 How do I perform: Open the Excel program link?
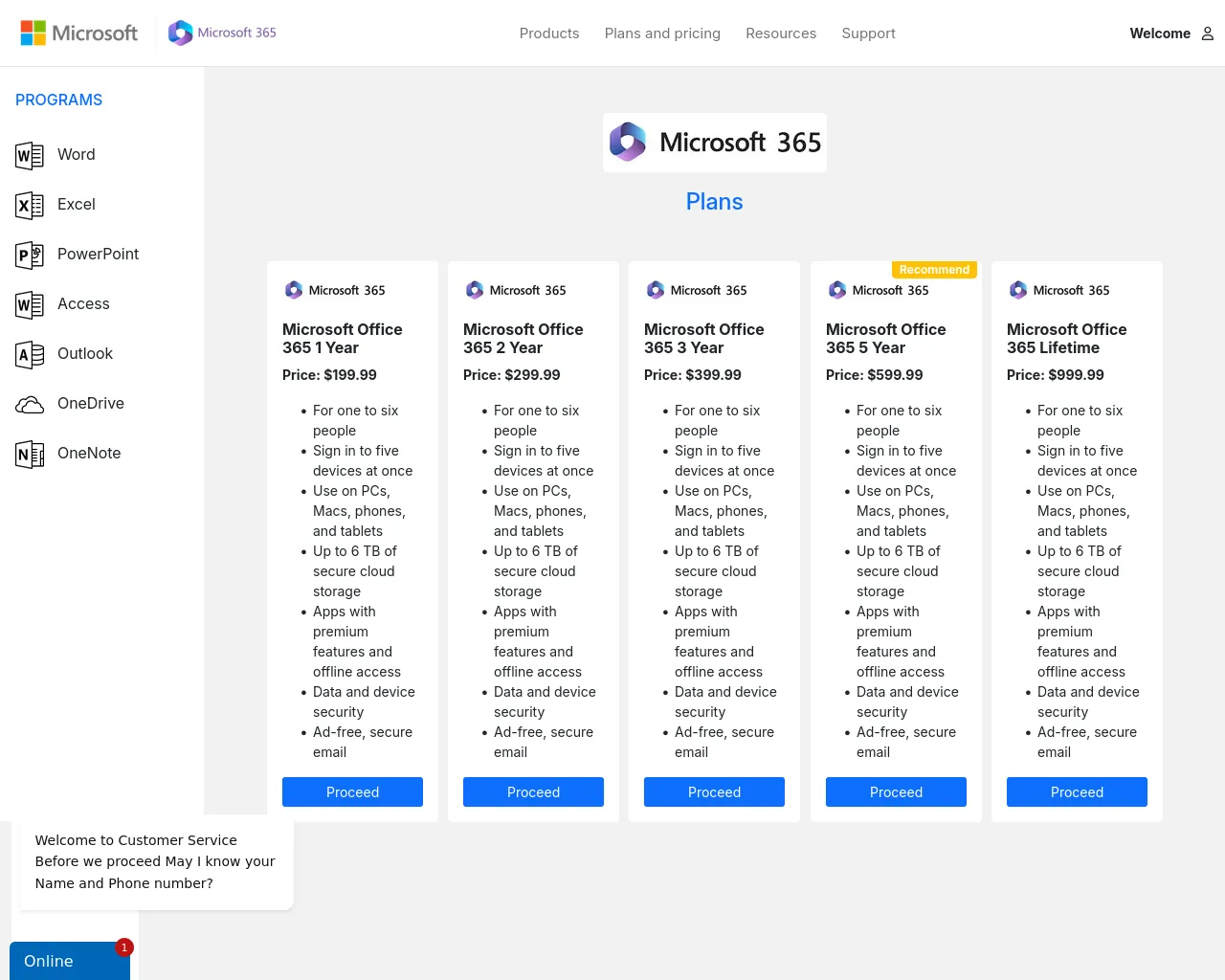click(77, 205)
